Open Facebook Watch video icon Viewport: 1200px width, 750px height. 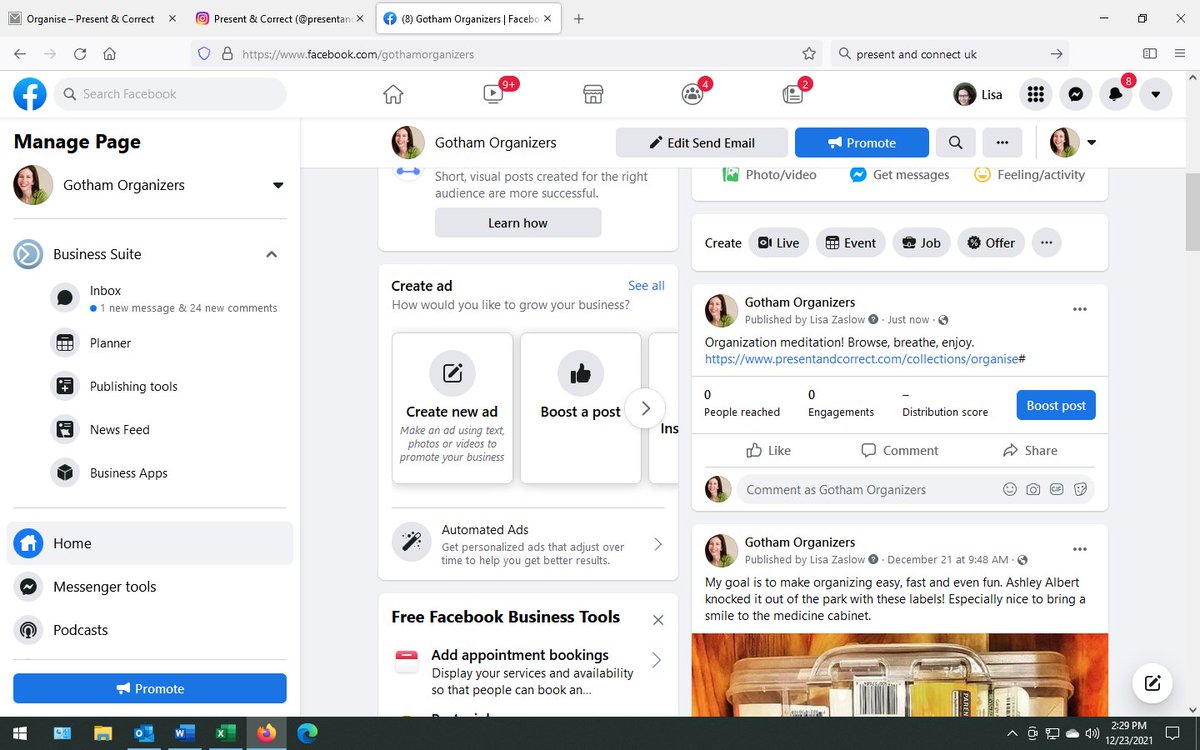493,94
